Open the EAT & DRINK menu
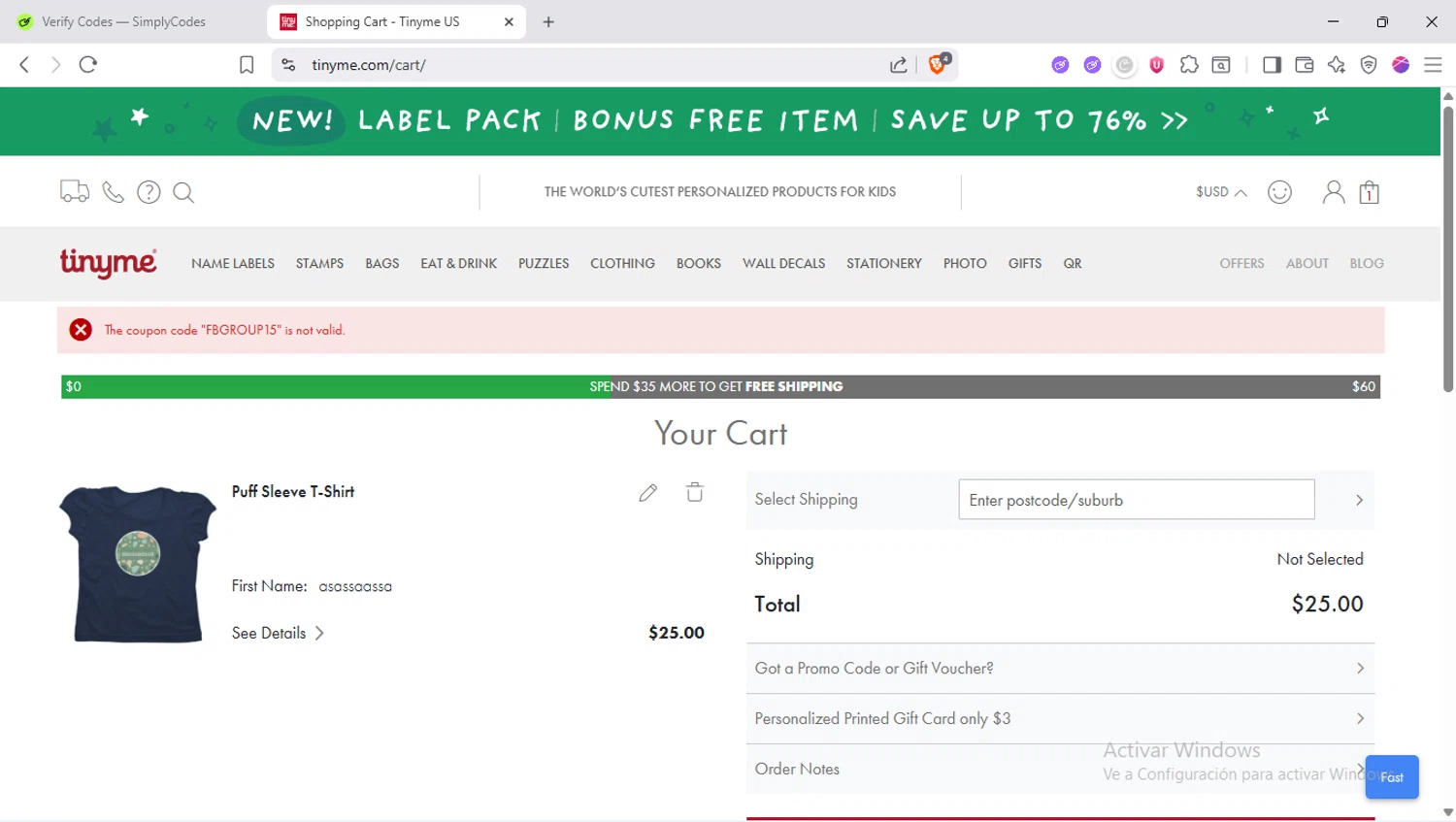Screen dimensions: 1456x822 point(458,264)
